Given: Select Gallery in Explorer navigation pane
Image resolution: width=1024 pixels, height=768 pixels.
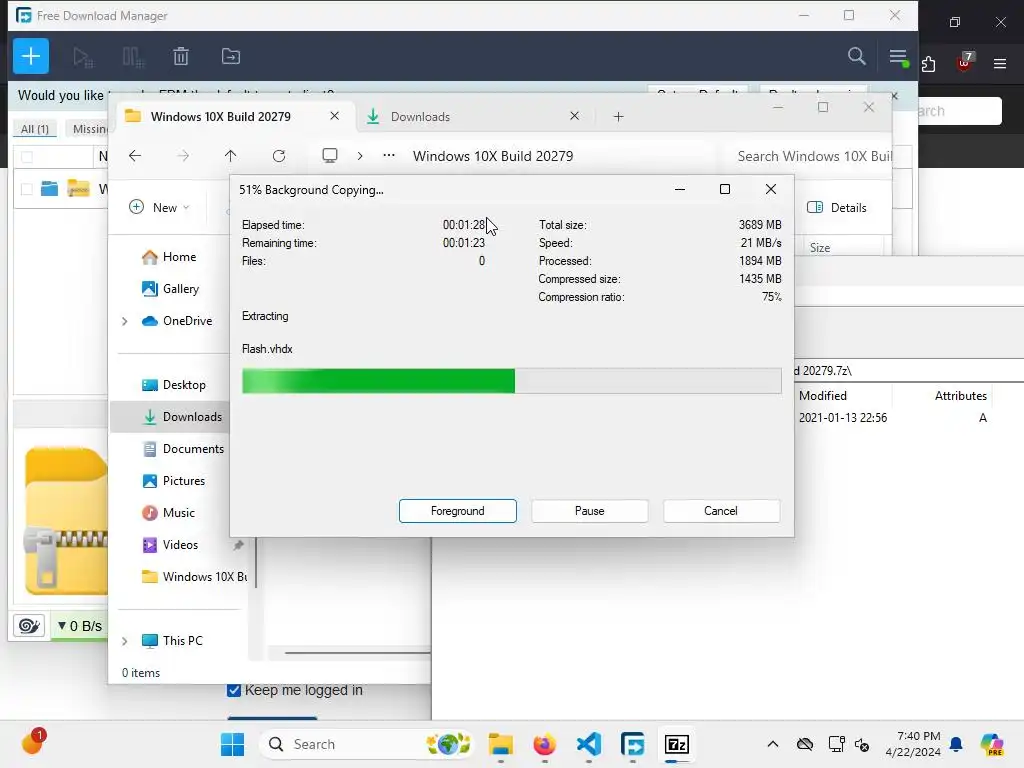Looking at the screenshot, I should click(x=171, y=289).
